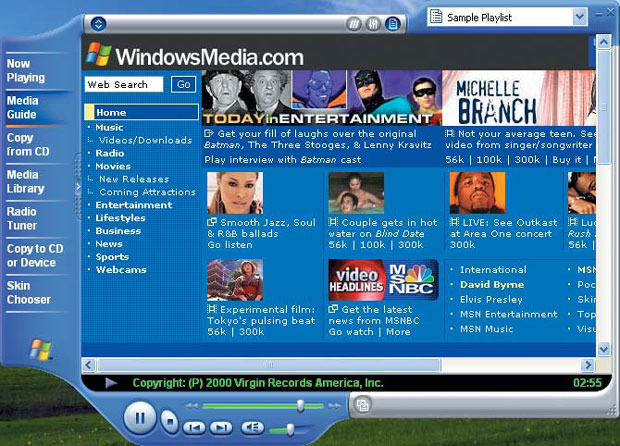Adjust the seek slider thumb
Screen dimensions: 620x446
(x=301, y=405)
